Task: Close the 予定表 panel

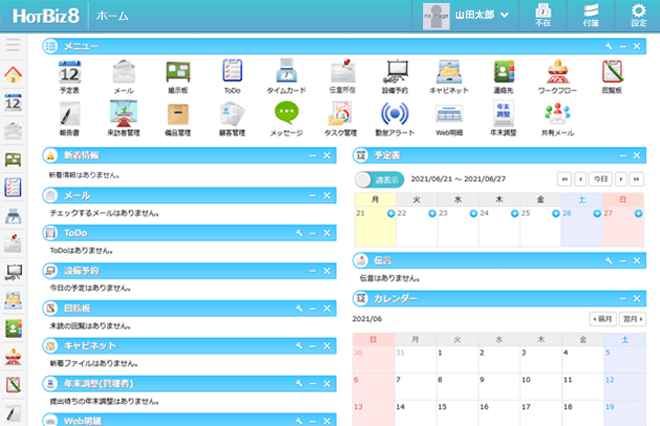Action: click(x=637, y=156)
